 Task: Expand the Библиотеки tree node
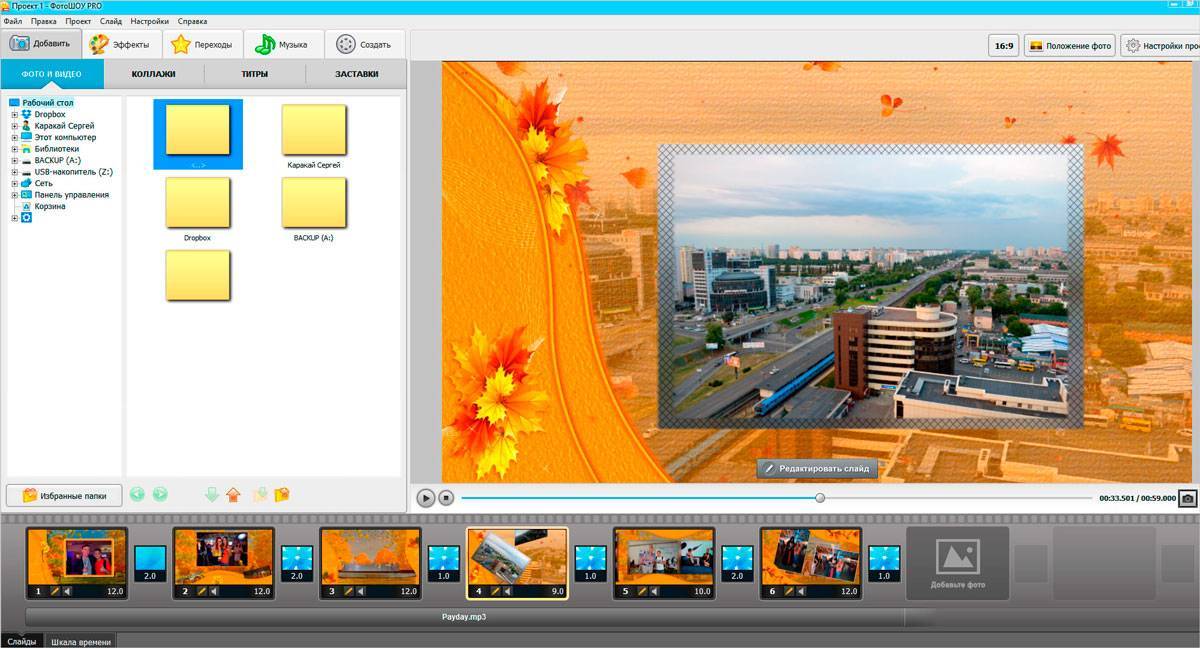point(15,149)
